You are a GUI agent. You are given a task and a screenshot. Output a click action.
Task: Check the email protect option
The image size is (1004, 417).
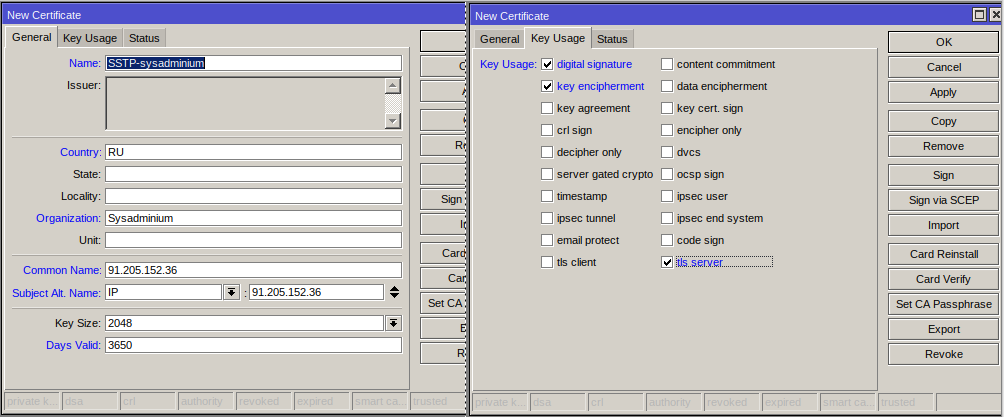547,240
